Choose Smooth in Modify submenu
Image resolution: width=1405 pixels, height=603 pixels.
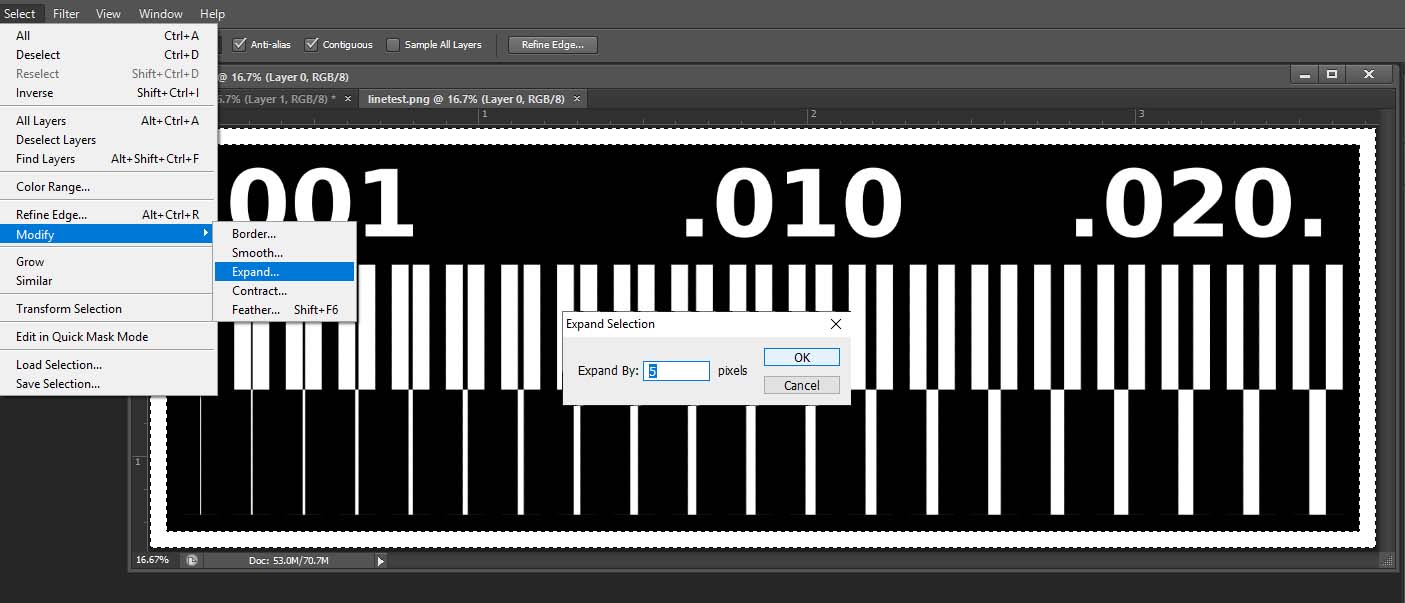click(285, 253)
